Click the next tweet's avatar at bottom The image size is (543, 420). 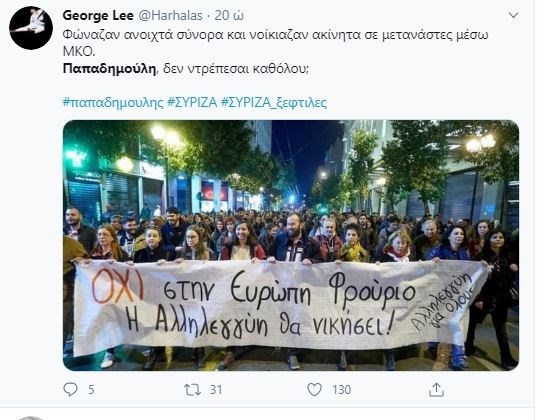coord(31,418)
